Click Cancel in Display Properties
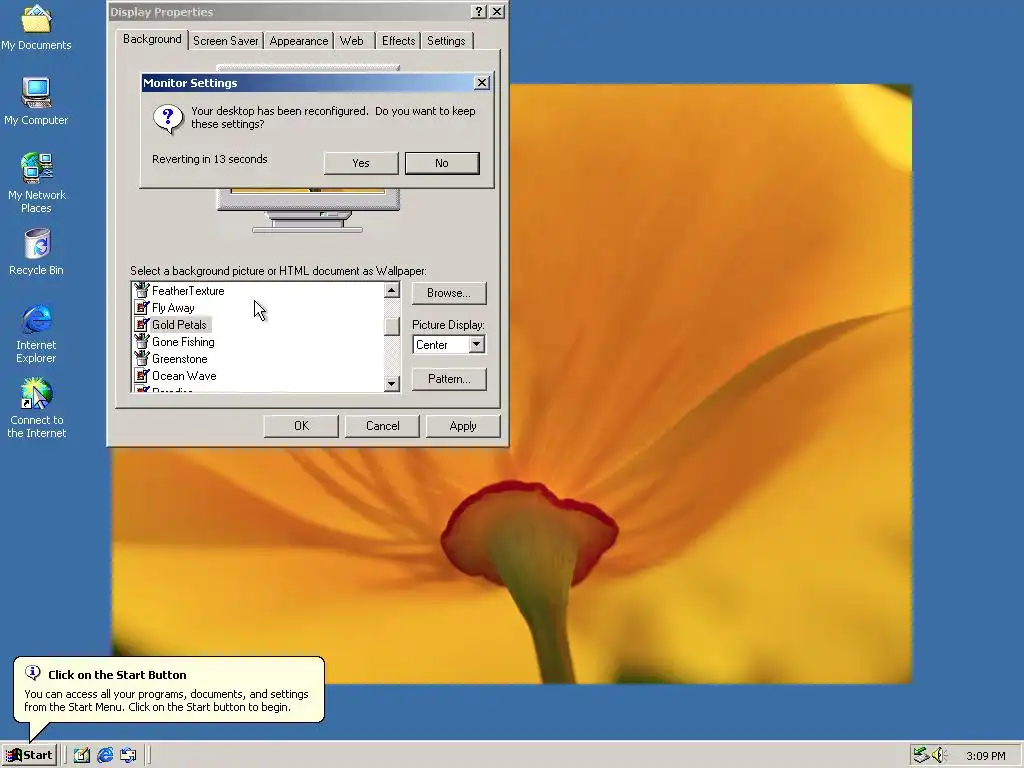Image resolution: width=1024 pixels, height=768 pixels. [x=382, y=426]
